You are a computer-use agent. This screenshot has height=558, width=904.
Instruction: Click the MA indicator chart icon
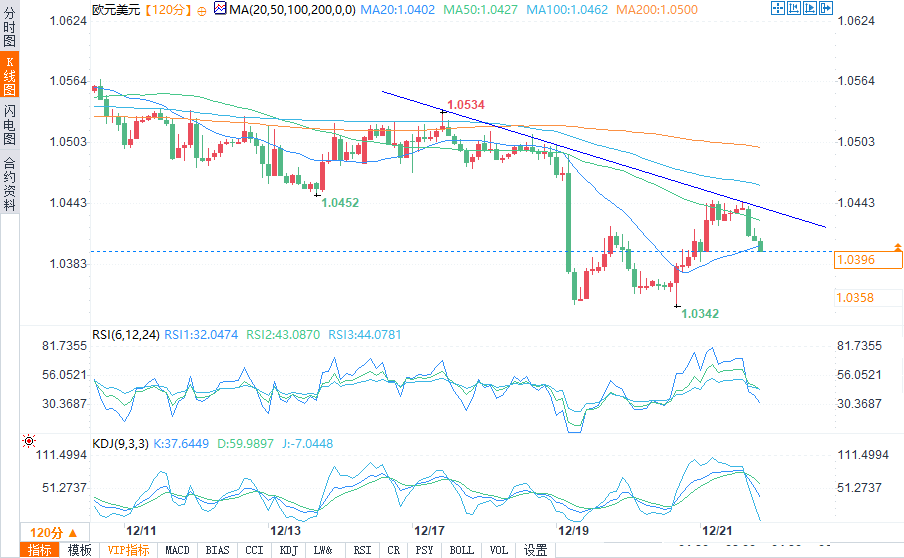click(220, 9)
